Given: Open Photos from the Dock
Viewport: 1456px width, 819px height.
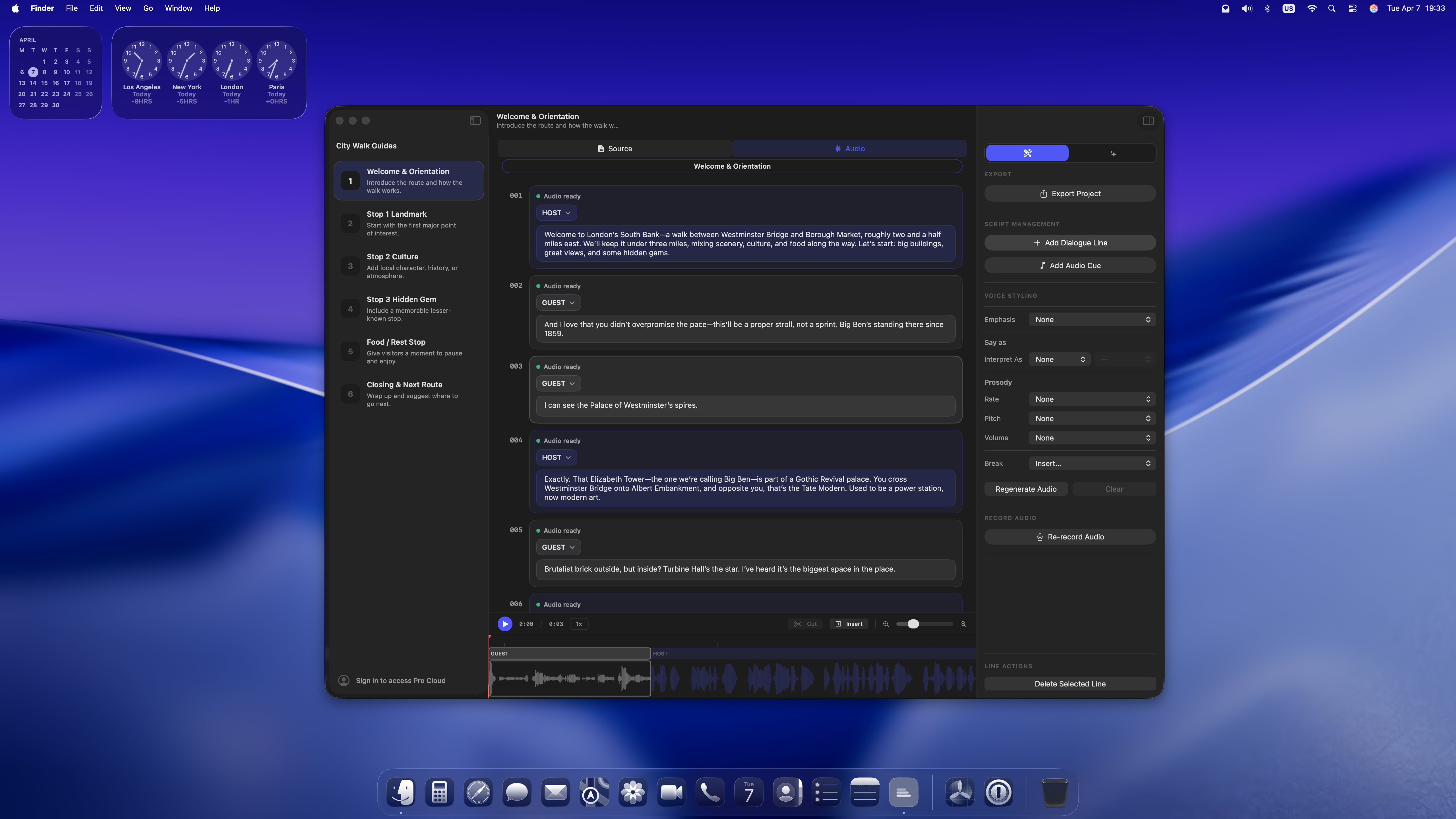Looking at the screenshot, I should coord(632,792).
